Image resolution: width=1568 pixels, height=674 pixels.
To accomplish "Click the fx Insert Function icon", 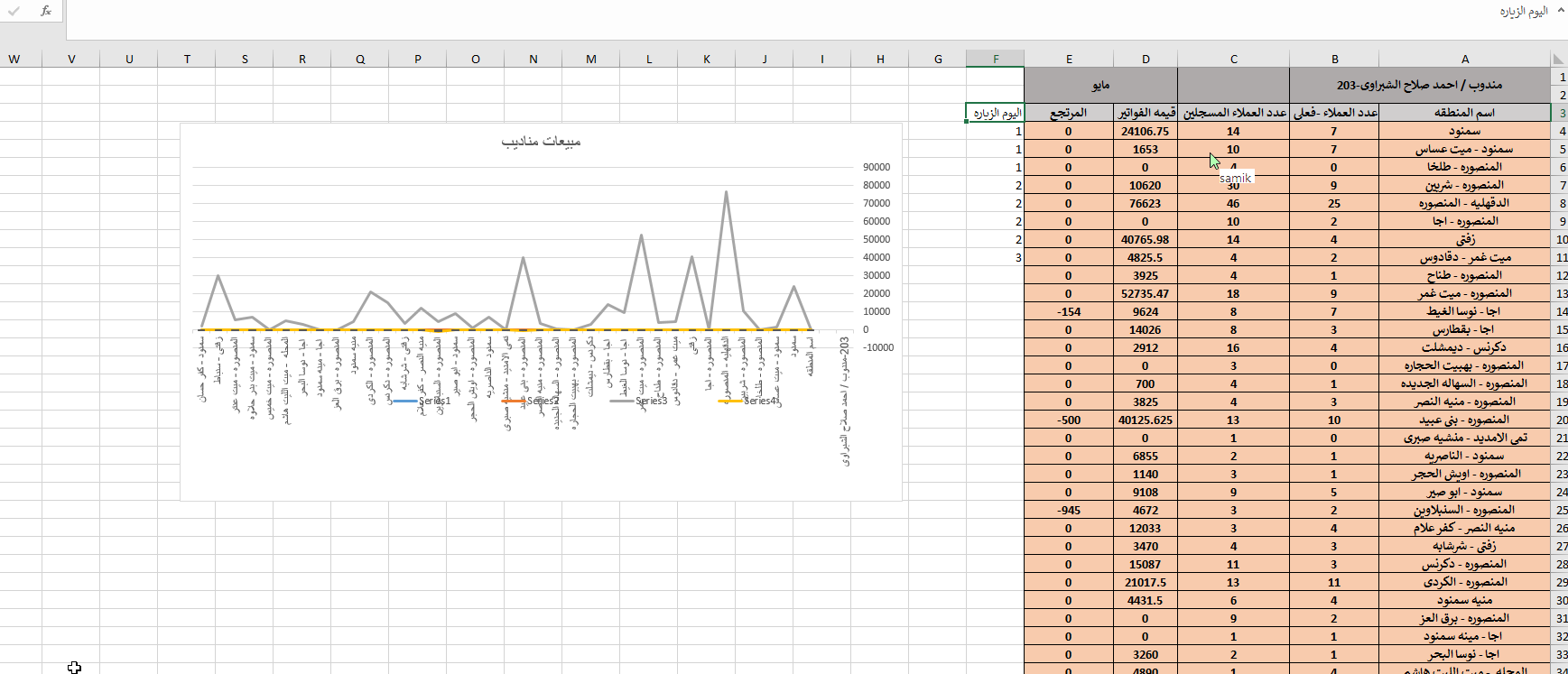I will (45, 11).
